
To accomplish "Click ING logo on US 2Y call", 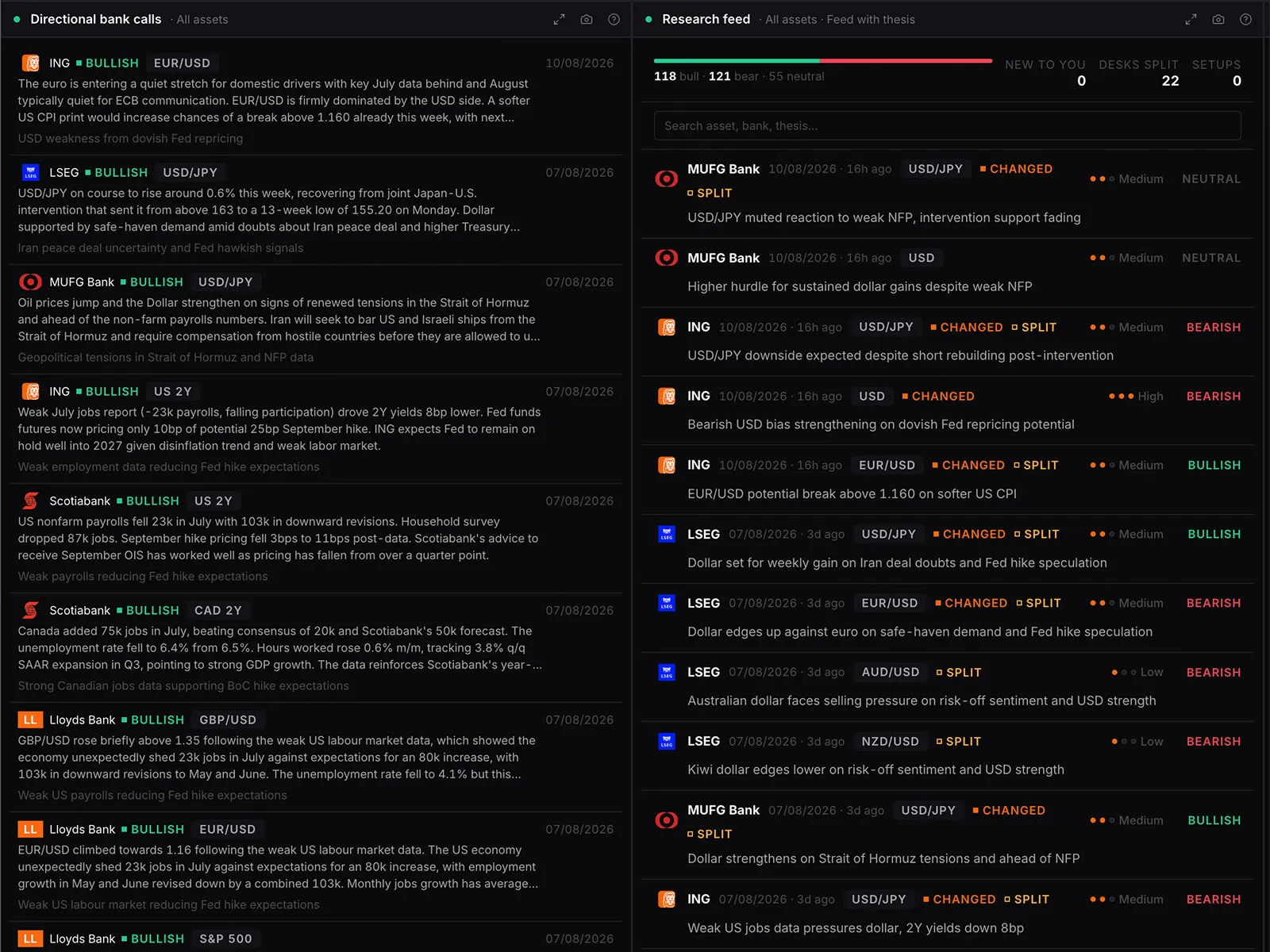I will [31, 391].
